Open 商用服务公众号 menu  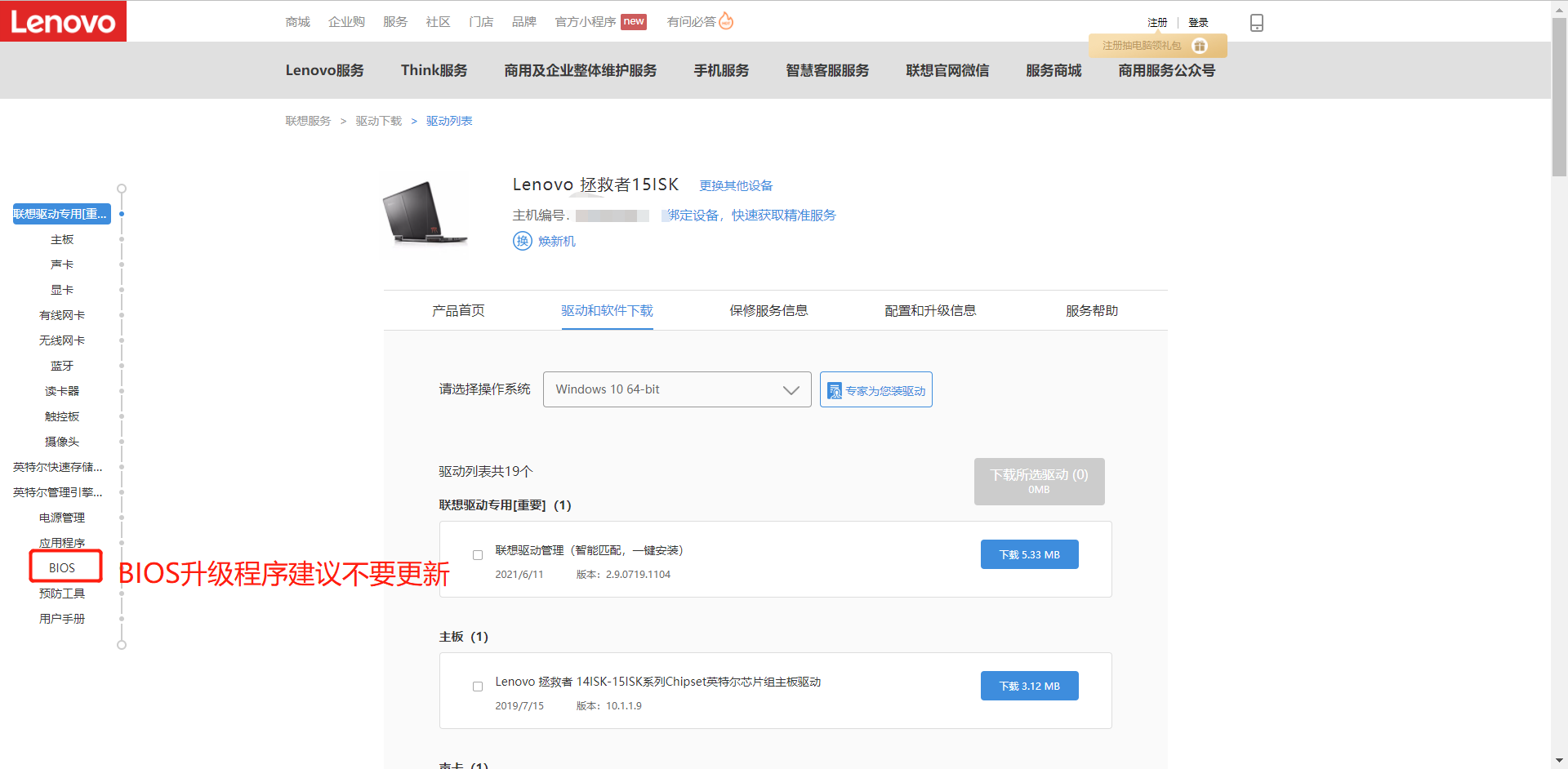[1166, 70]
